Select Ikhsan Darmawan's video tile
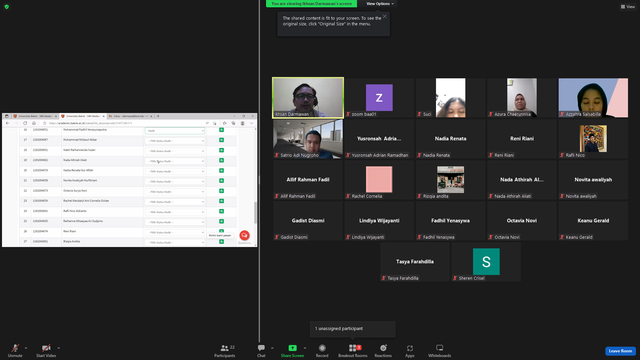The height and width of the screenshot is (360, 640). (308, 98)
